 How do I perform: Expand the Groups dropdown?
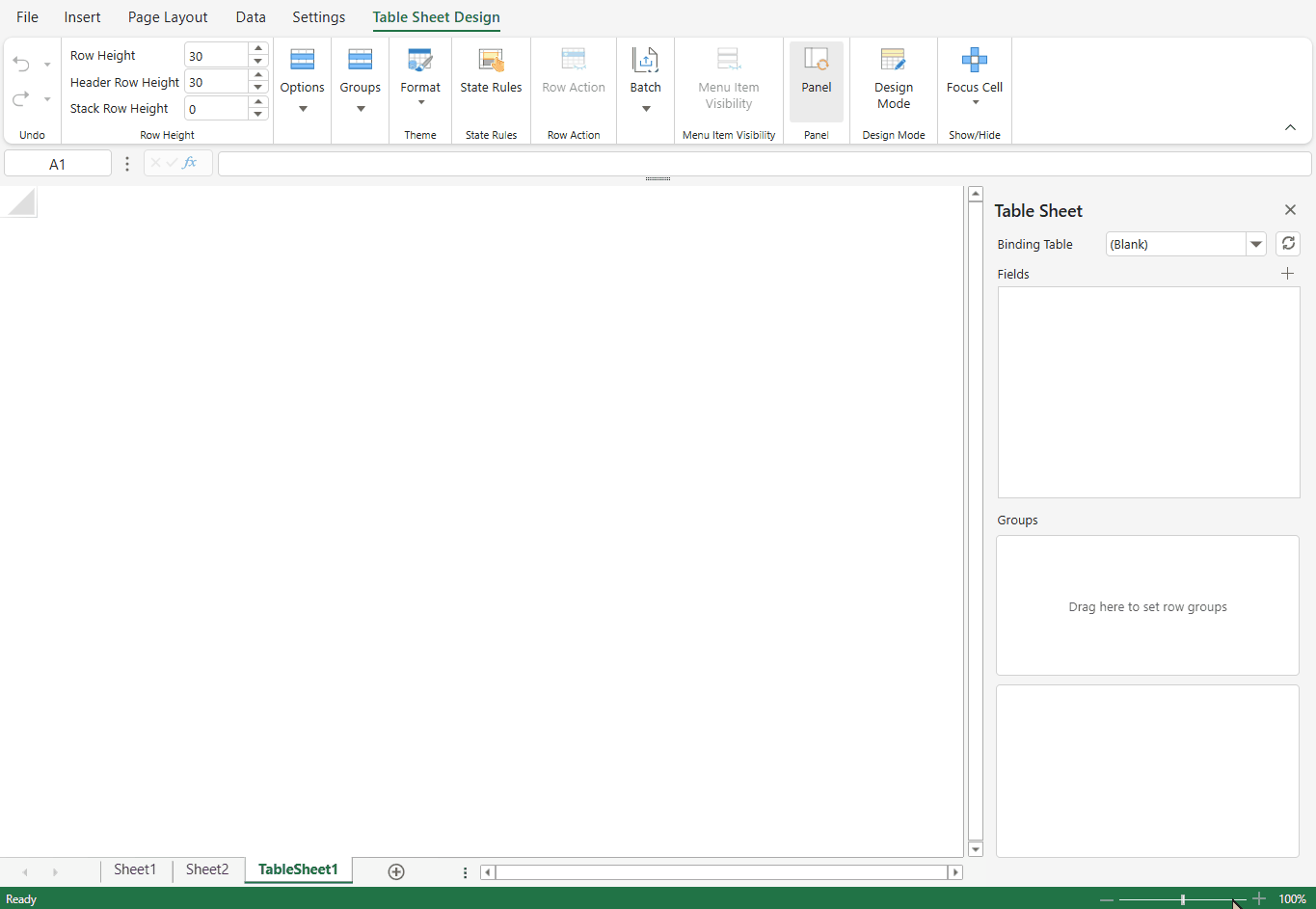pos(360,80)
